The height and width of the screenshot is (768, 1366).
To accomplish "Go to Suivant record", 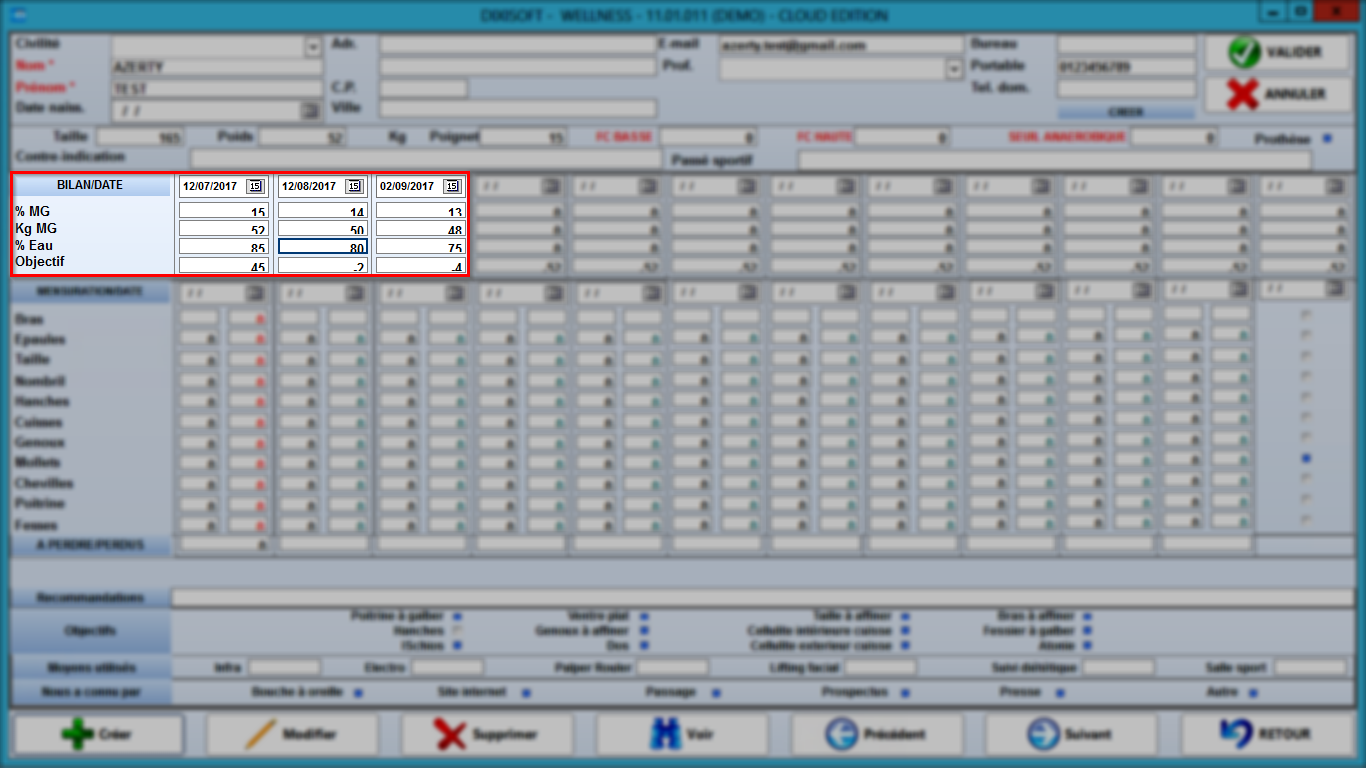I will pos(1071,734).
